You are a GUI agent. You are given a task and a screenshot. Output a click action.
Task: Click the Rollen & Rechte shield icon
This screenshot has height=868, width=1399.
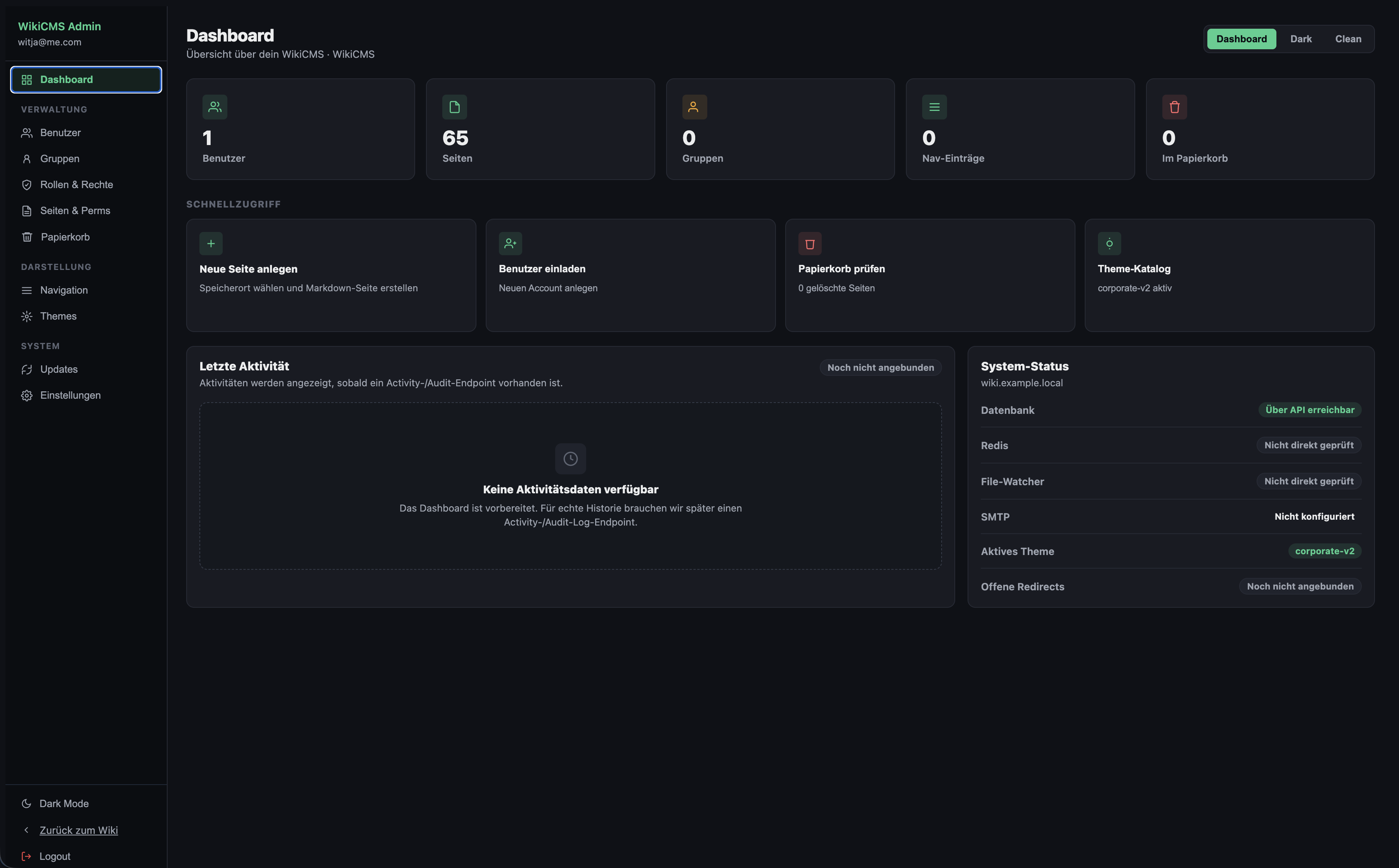(x=26, y=185)
